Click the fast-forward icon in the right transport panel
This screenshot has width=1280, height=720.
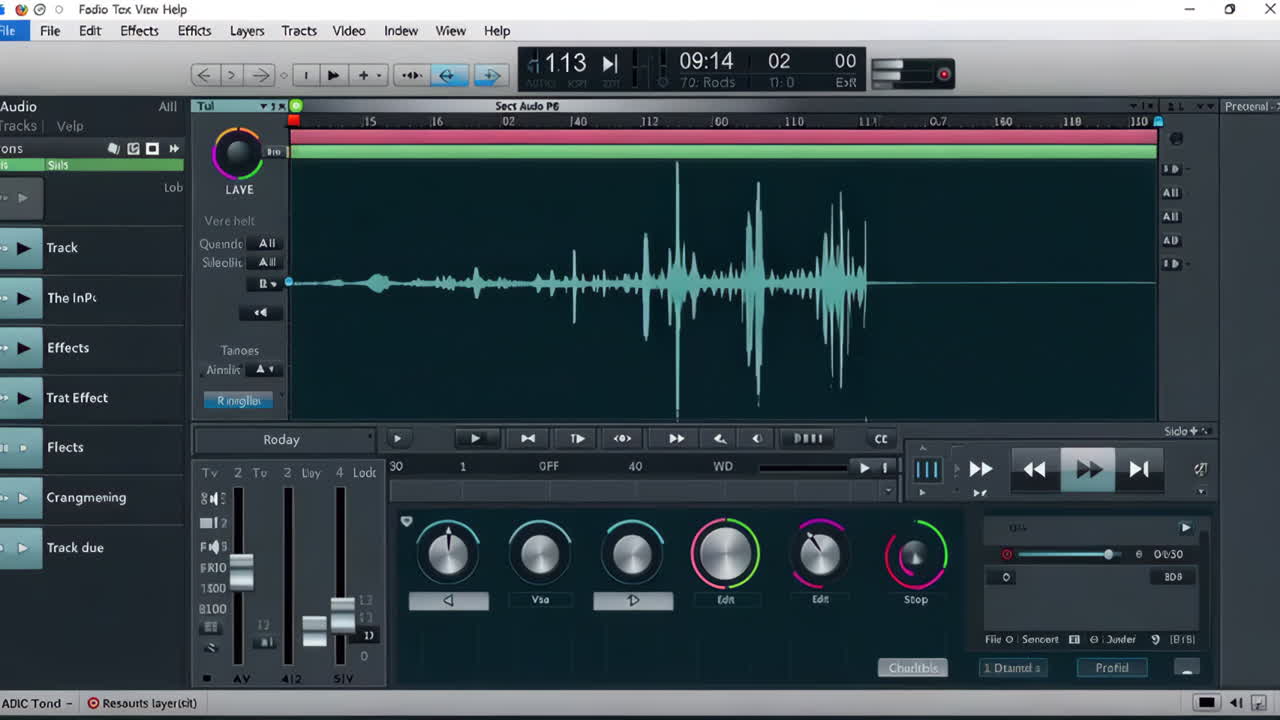[1087, 468]
